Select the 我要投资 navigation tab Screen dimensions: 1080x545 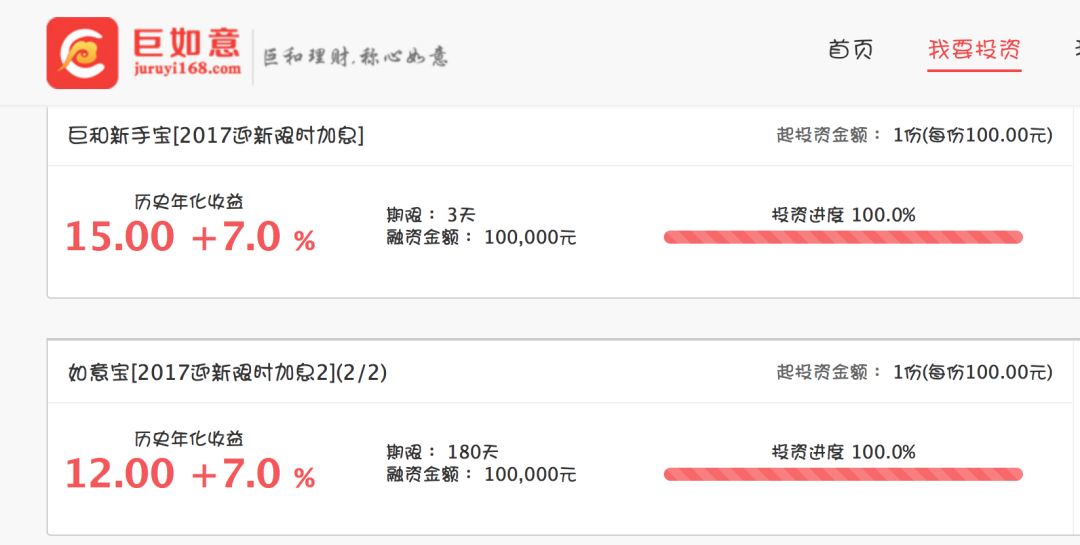tap(974, 50)
